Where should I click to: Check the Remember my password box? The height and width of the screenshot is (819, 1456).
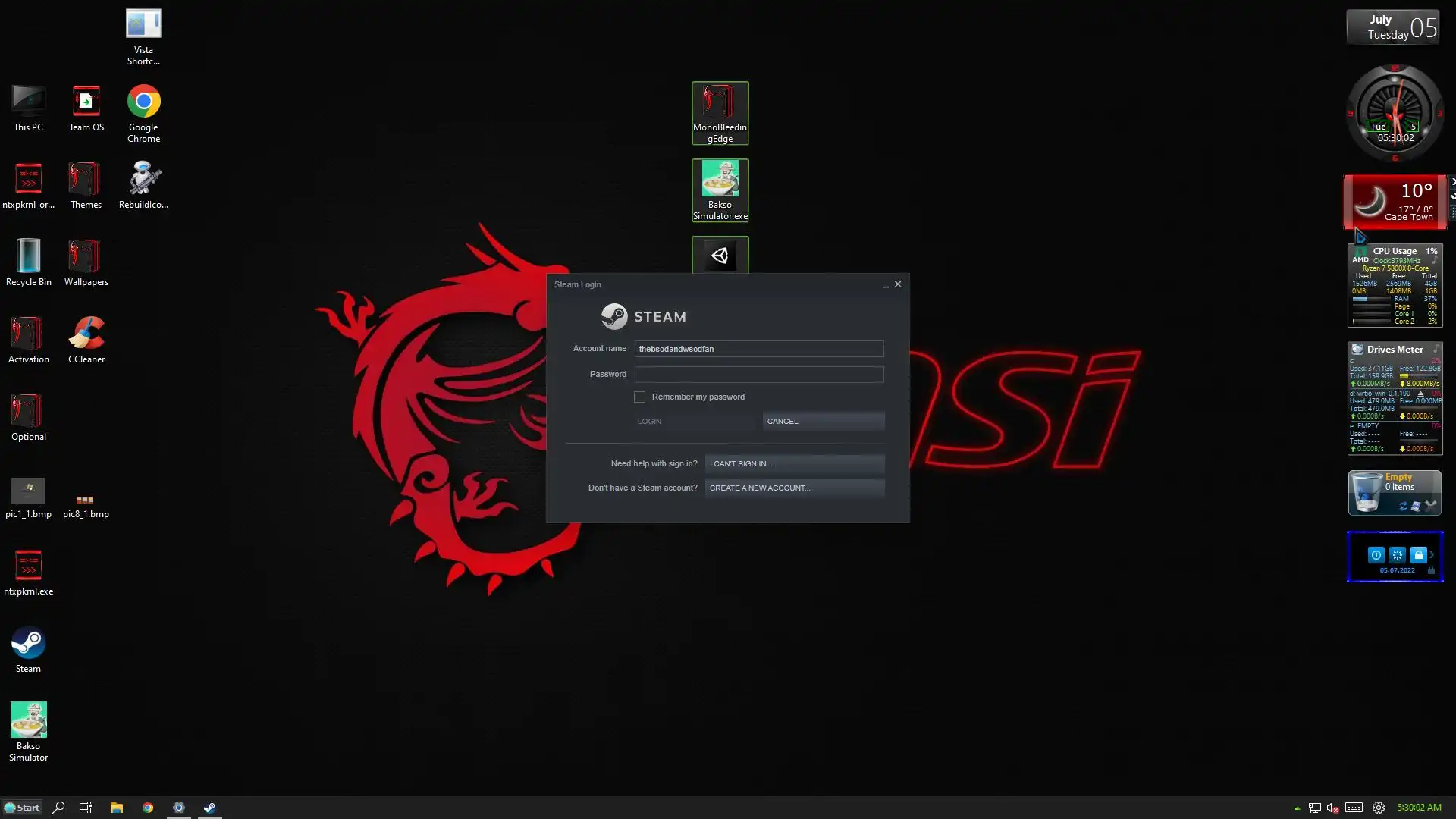tap(639, 397)
